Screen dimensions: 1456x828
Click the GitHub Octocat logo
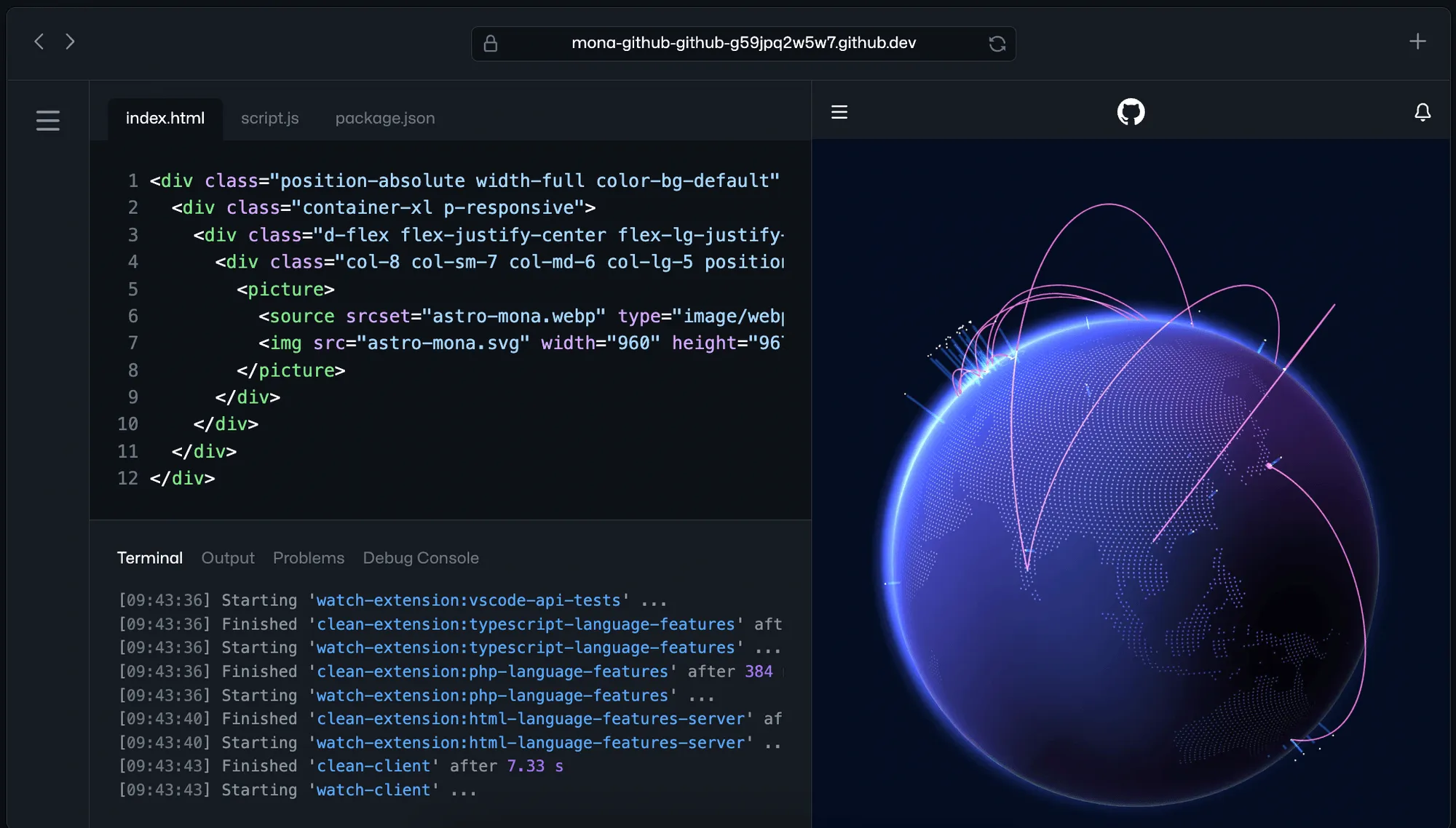[1131, 112]
